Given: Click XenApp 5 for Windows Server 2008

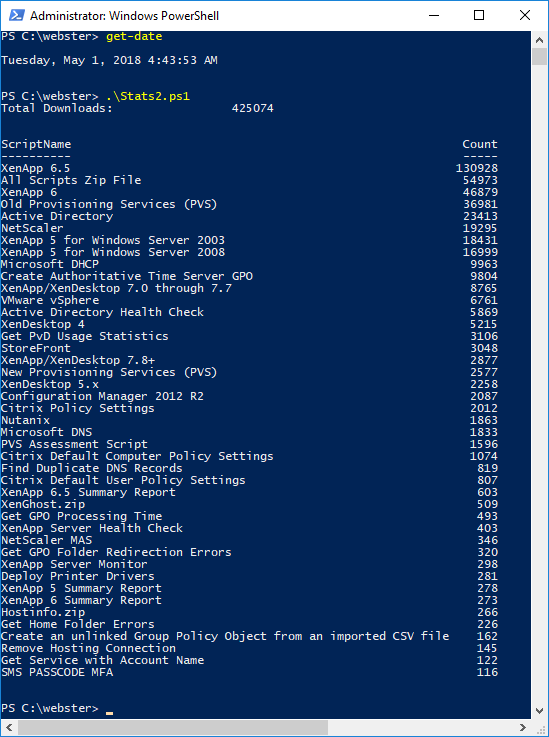Looking at the screenshot, I should (x=113, y=252).
